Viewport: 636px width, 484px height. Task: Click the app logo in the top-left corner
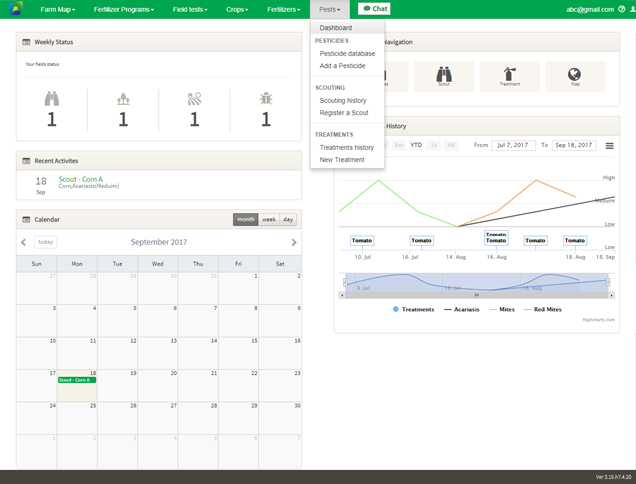click(x=15, y=9)
